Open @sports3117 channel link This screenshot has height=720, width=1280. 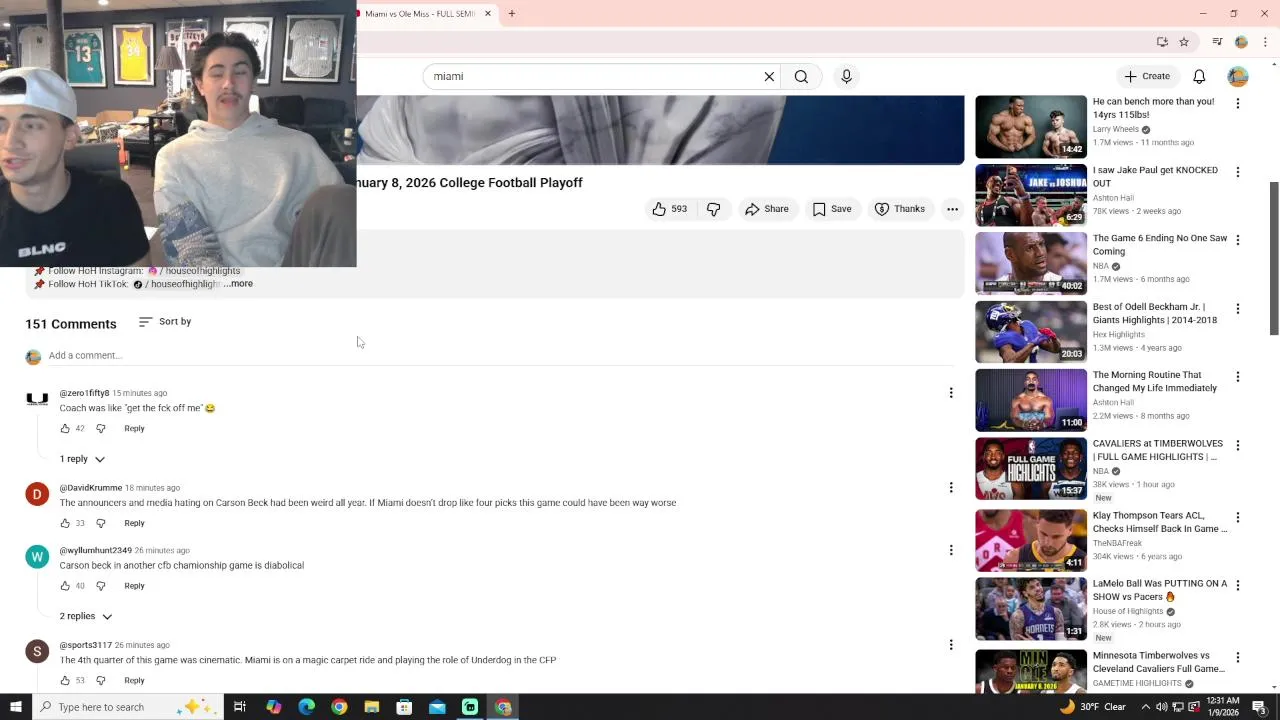[x=86, y=645]
